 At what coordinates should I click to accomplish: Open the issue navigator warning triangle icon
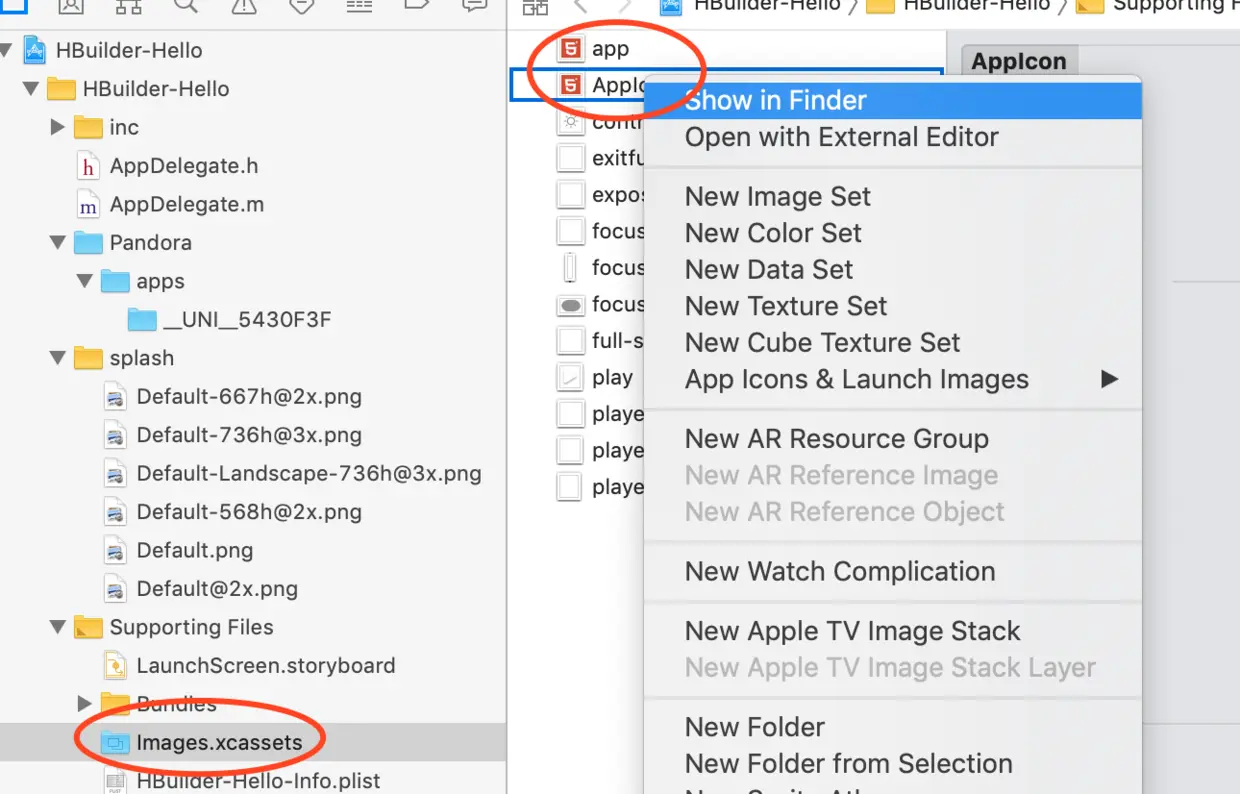[x=243, y=6]
